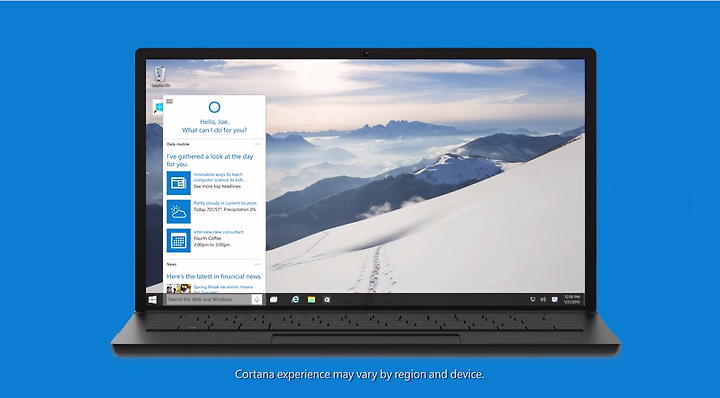Click the weather precipitation details text
The image size is (720, 398).
[x=225, y=209]
